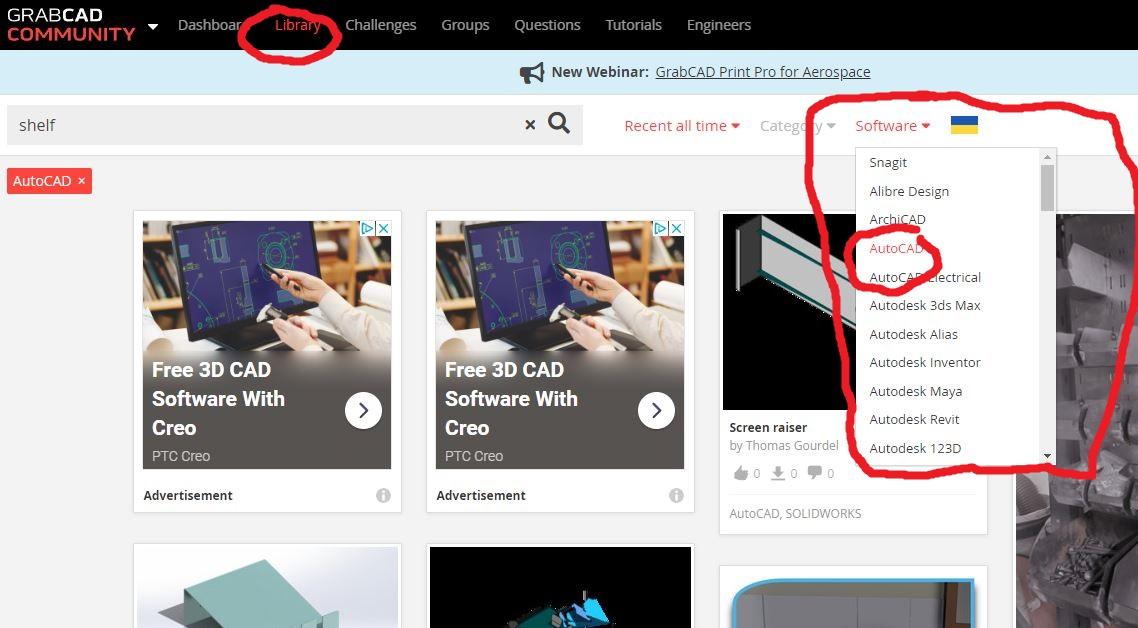Run search with the magnifying glass icon
This screenshot has width=1138, height=628.
pos(559,123)
